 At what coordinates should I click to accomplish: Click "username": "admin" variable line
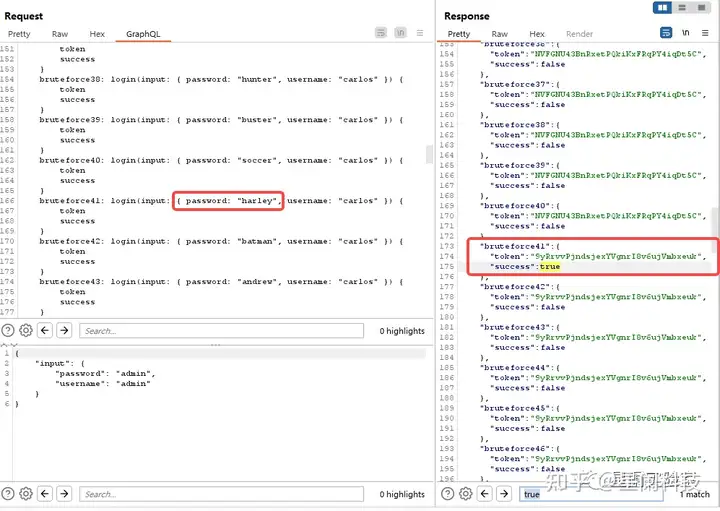[x=103, y=383]
